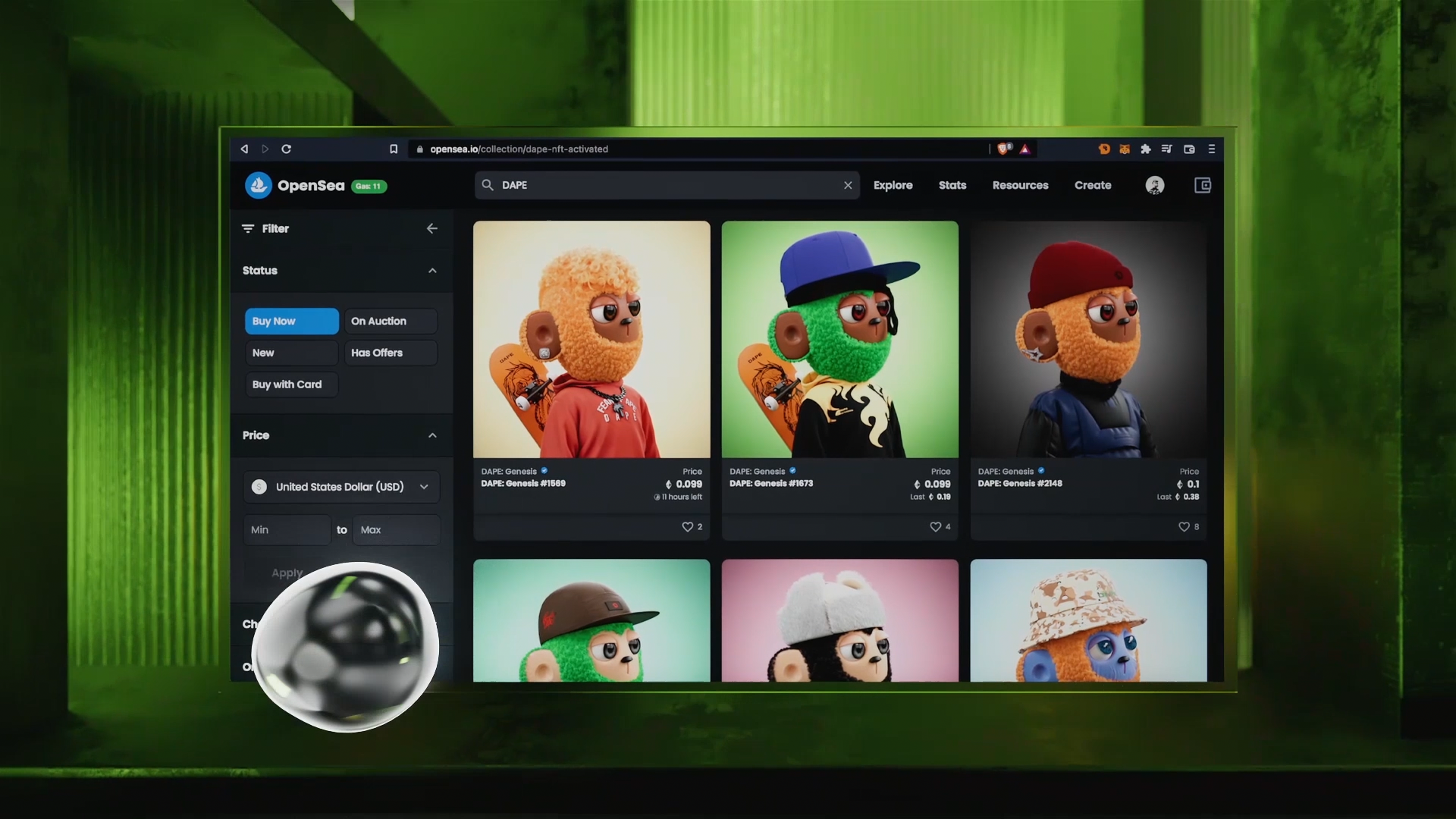Open the blue-faced ape bucket hat thumbnail
The image size is (1456, 819).
click(1088, 620)
